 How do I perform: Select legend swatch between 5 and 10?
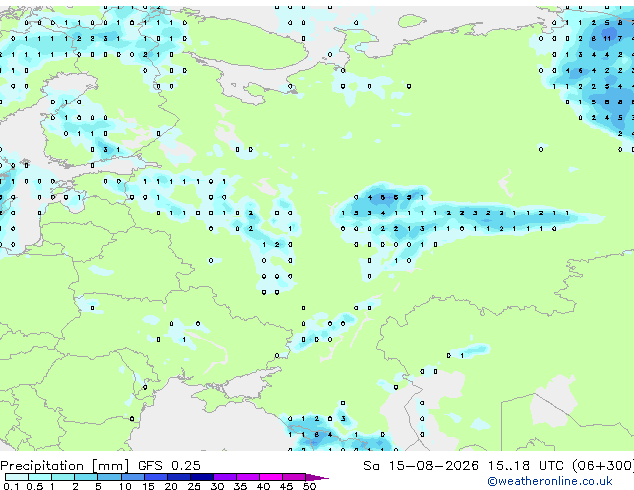tap(110, 477)
